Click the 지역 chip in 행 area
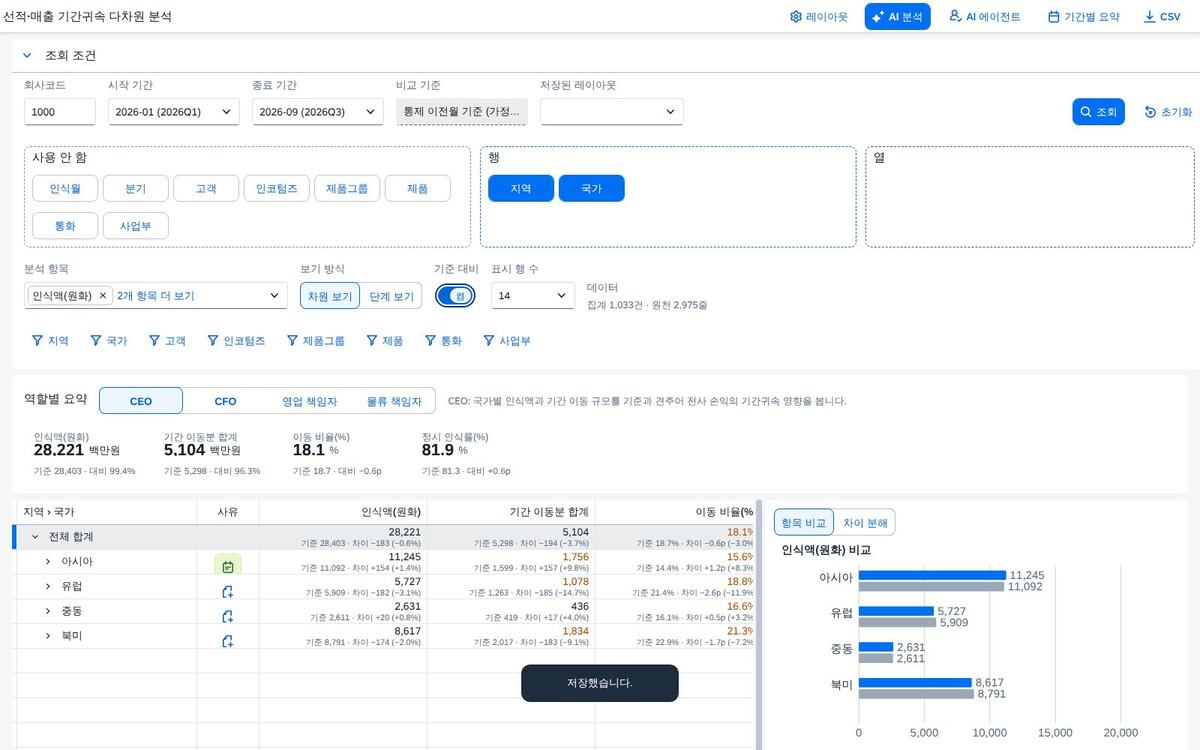 coord(521,188)
